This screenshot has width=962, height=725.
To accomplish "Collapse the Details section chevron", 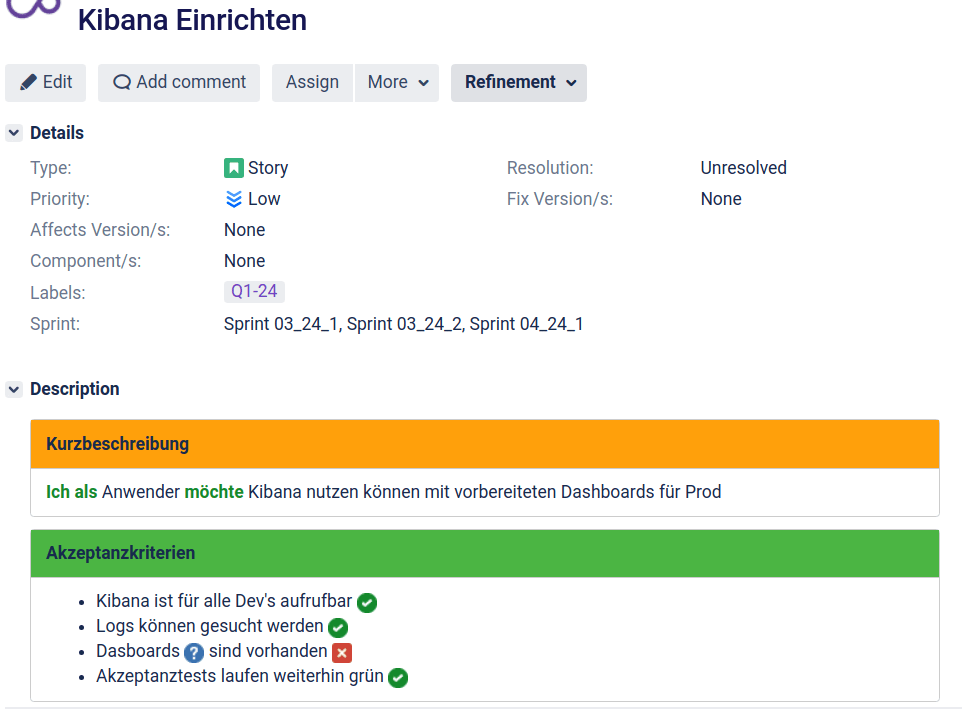I will point(14,132).
